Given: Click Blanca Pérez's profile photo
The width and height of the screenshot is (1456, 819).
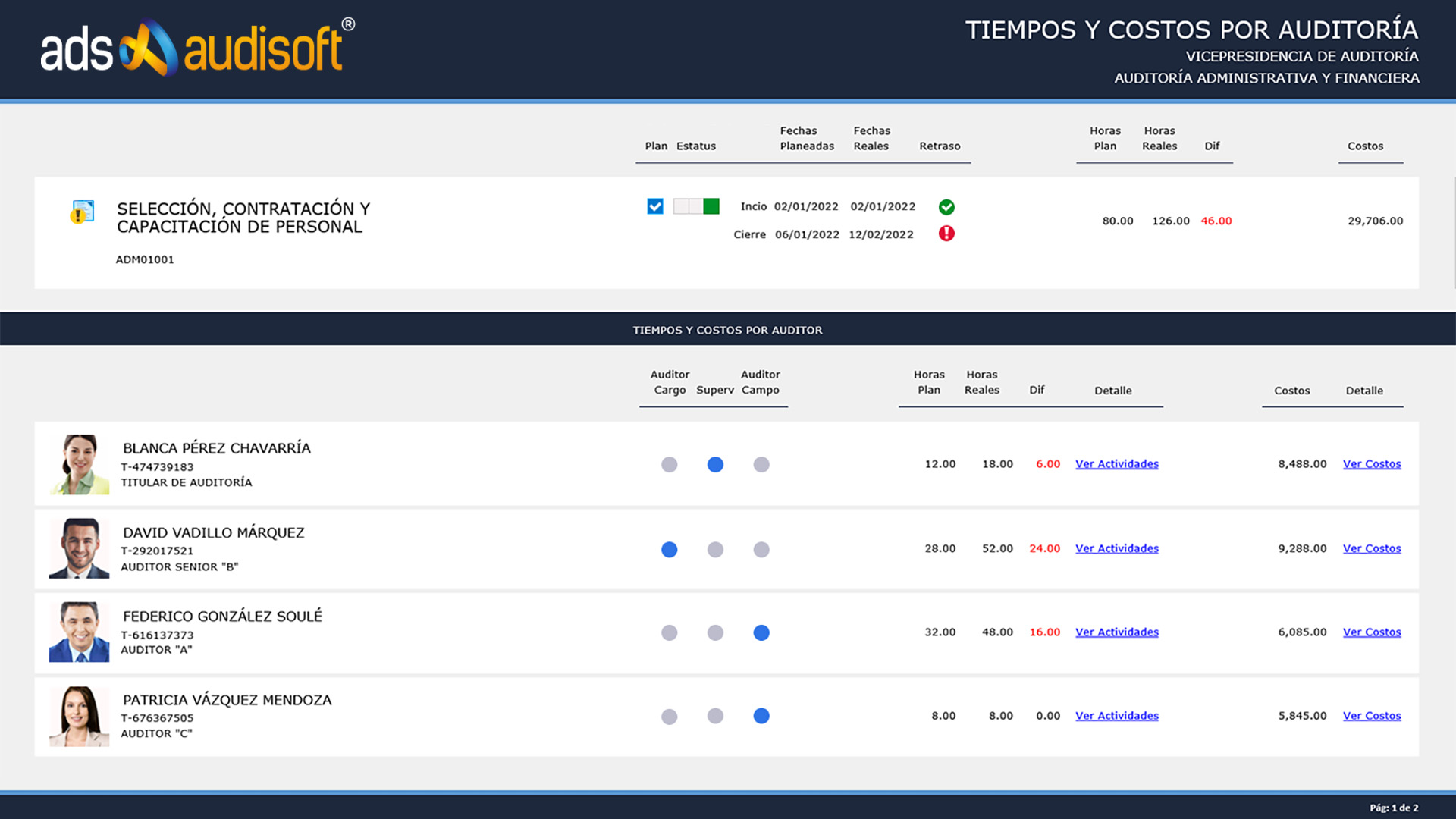Looking at the screenshot, I should coord(79,463).
